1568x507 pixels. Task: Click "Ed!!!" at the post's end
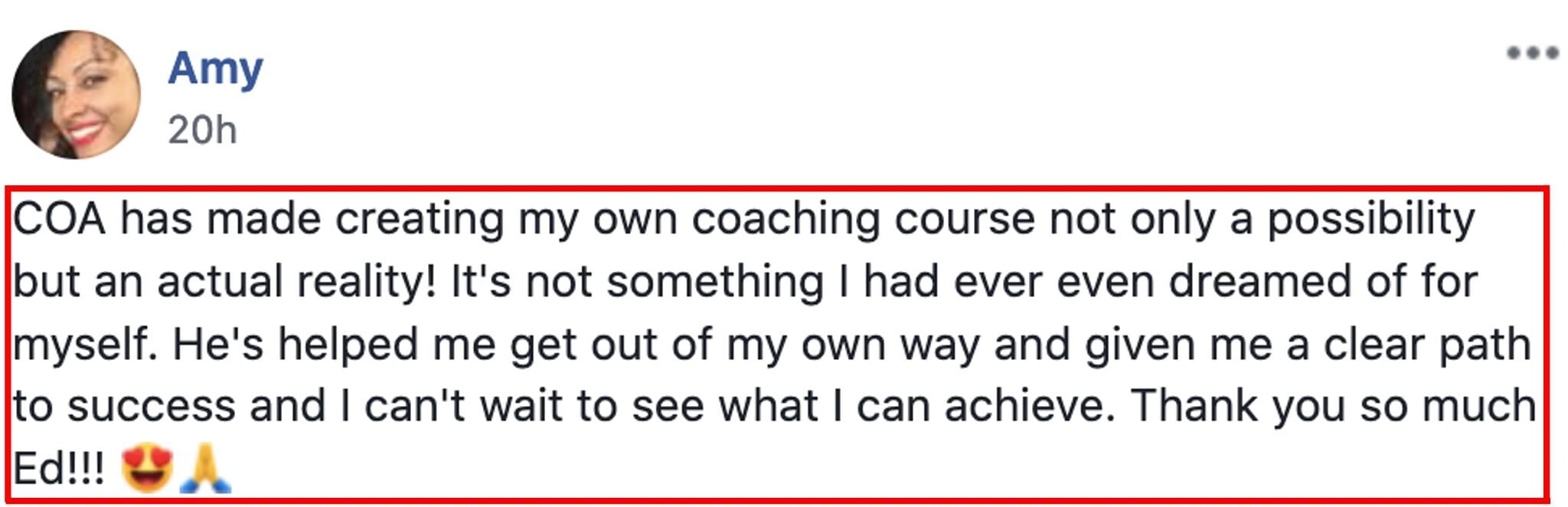[x=58, y=468]
